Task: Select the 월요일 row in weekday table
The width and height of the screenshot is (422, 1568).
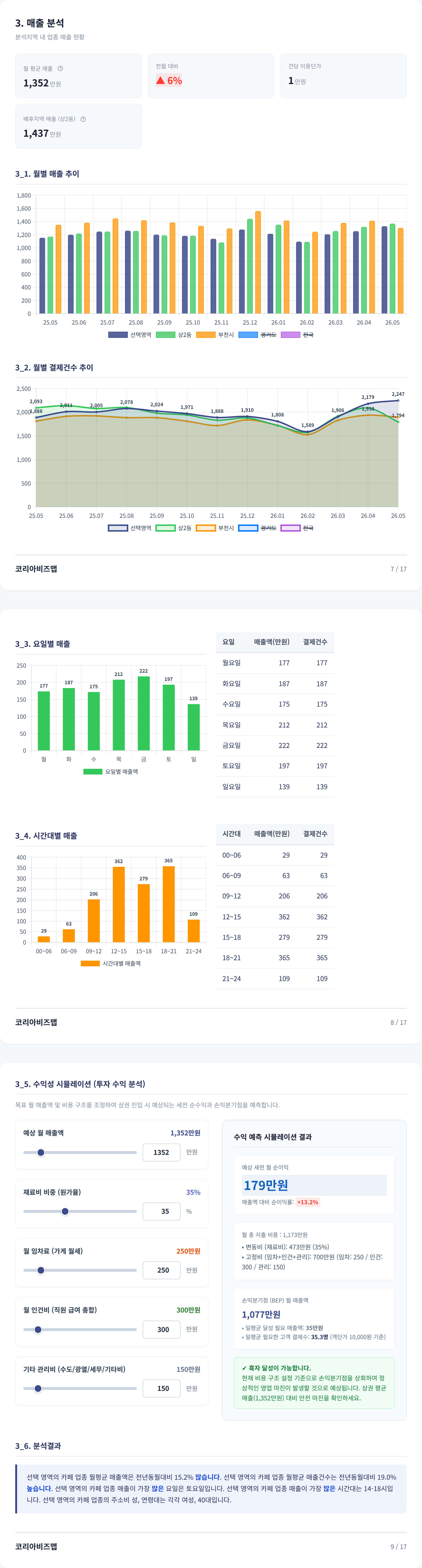Action: [x=275, y=663]
